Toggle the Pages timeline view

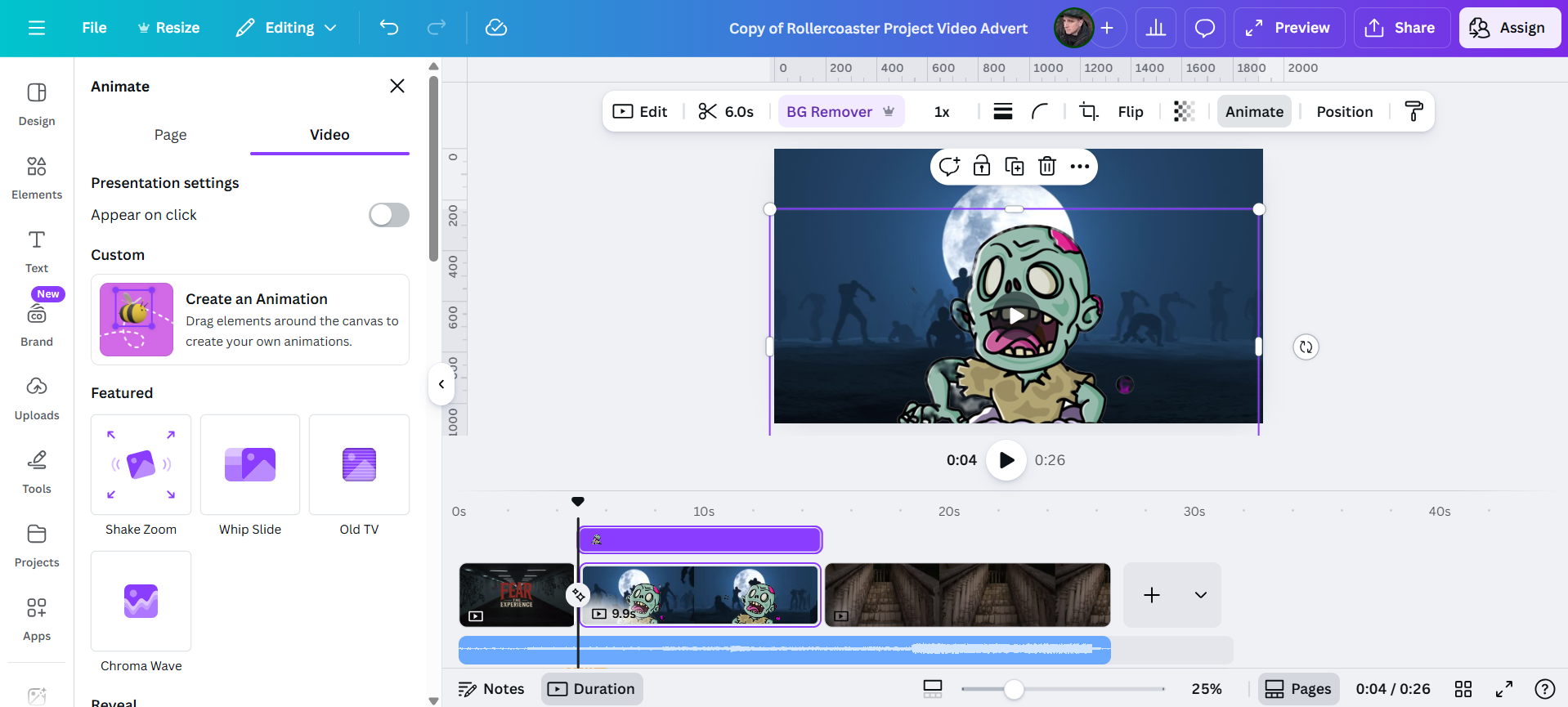click(x=1297, y=689)
